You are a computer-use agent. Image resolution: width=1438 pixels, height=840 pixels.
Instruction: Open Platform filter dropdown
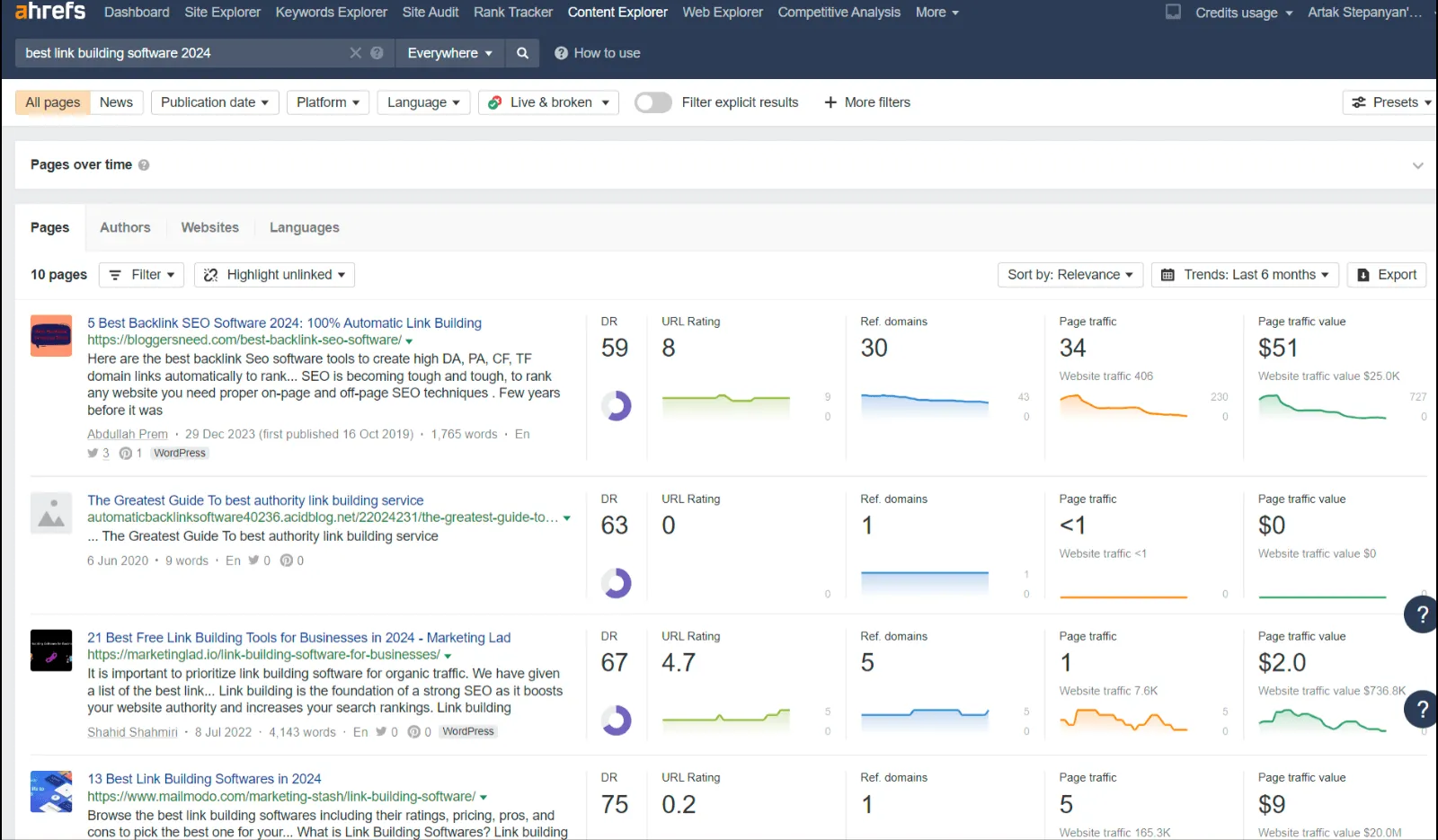click(328, 102)
